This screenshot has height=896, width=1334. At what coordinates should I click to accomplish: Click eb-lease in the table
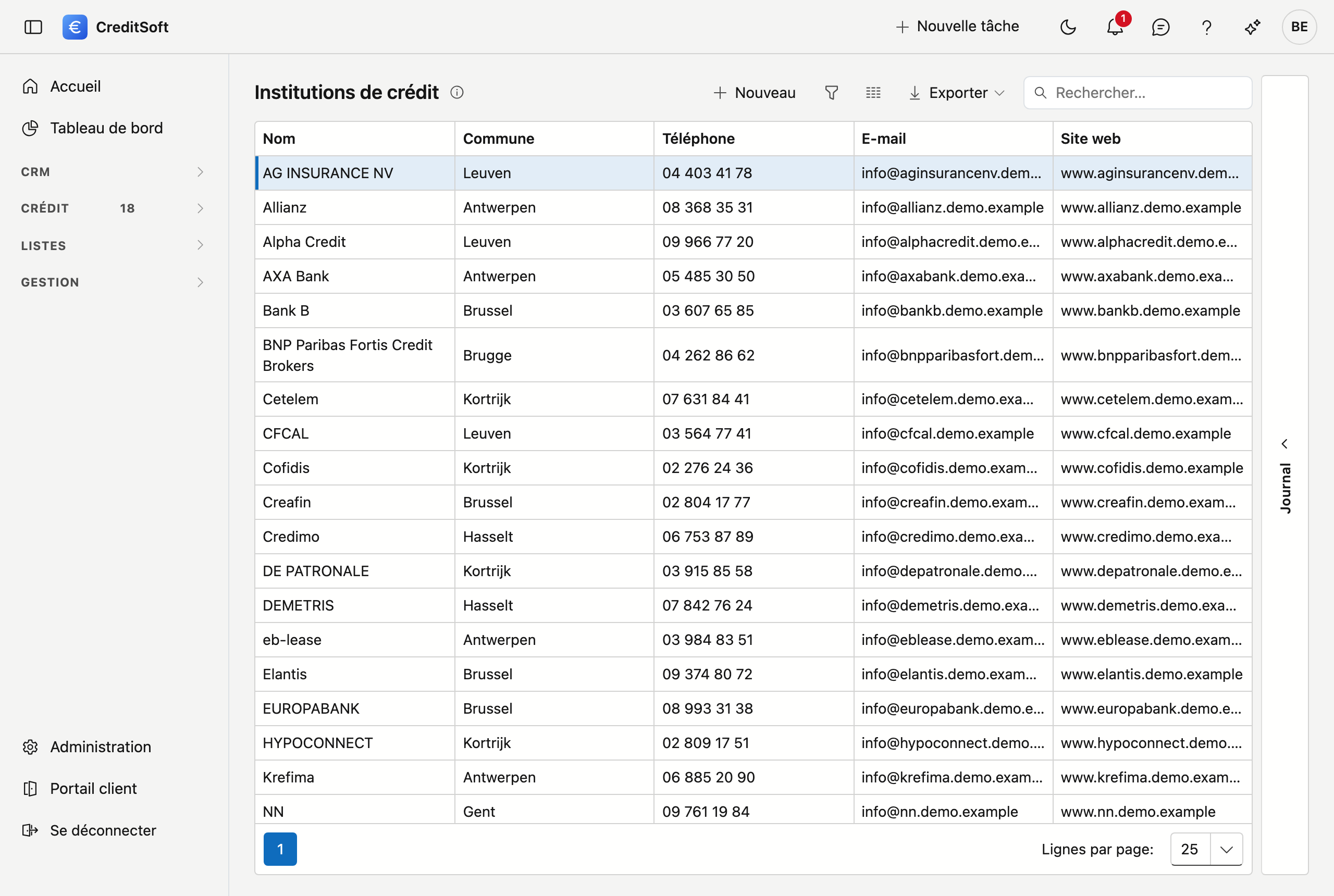tap(292, 639)
